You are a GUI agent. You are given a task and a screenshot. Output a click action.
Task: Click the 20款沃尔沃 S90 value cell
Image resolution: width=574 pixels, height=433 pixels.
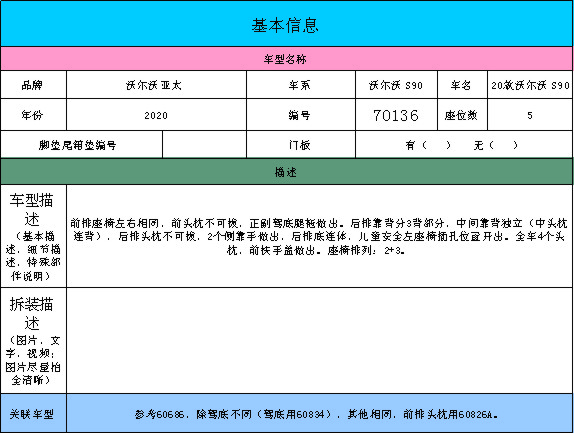530,85
